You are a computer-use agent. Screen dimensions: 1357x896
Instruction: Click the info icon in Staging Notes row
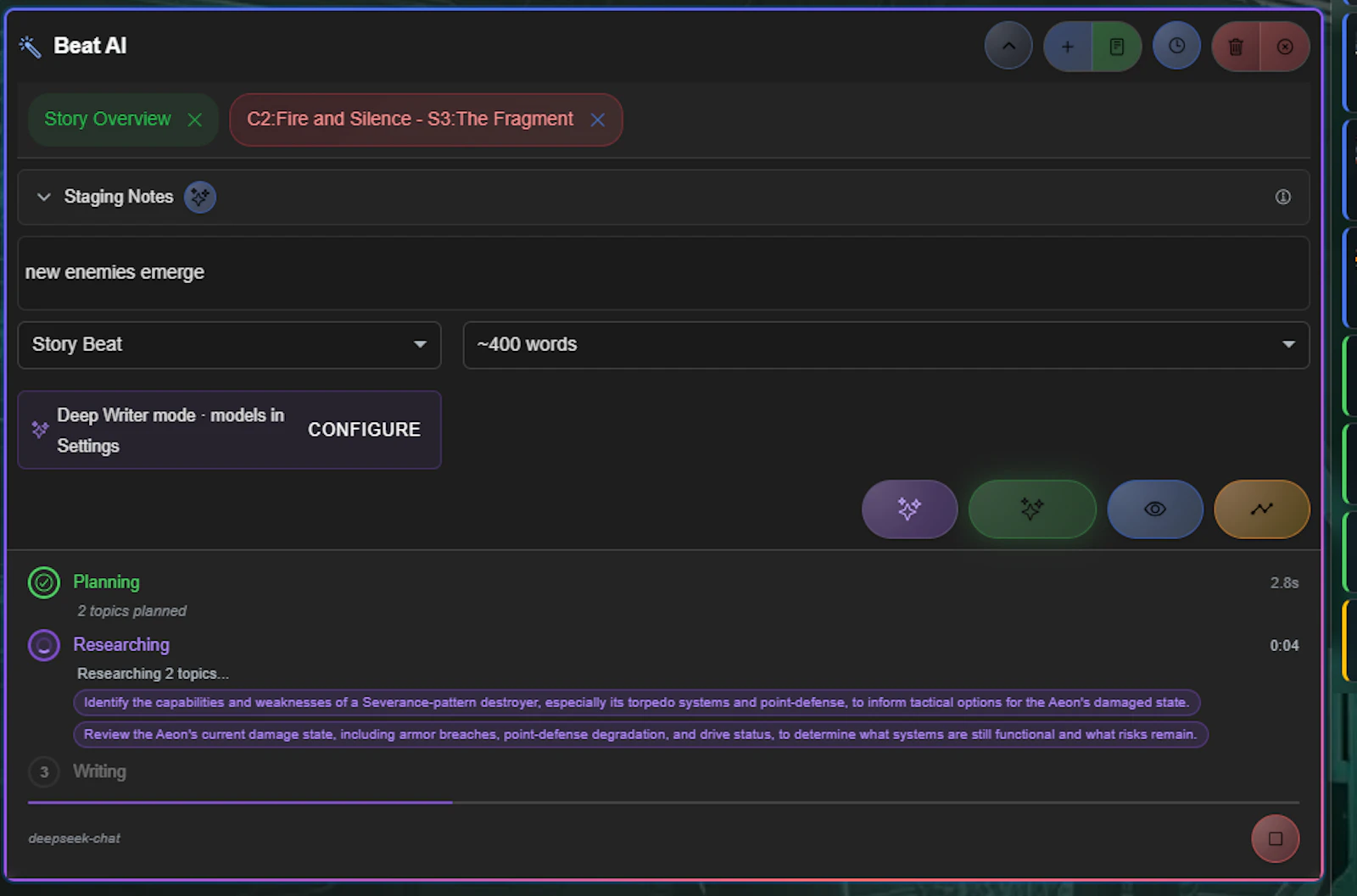pyautogui.click(x=1283, y=197)
